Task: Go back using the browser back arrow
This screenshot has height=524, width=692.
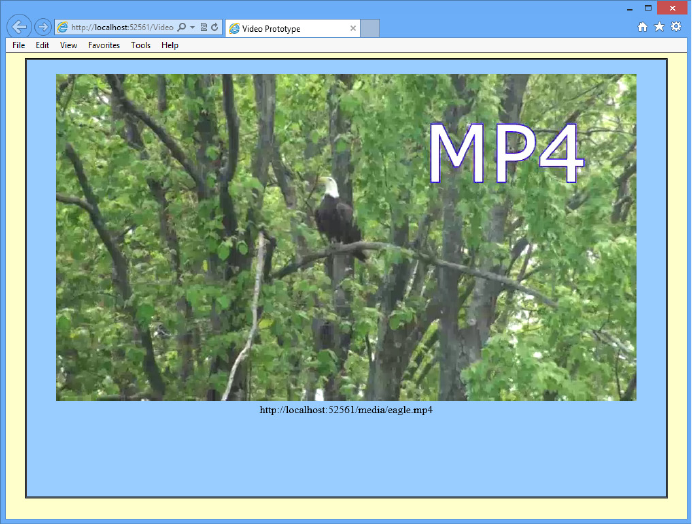Action: point(19,27)
